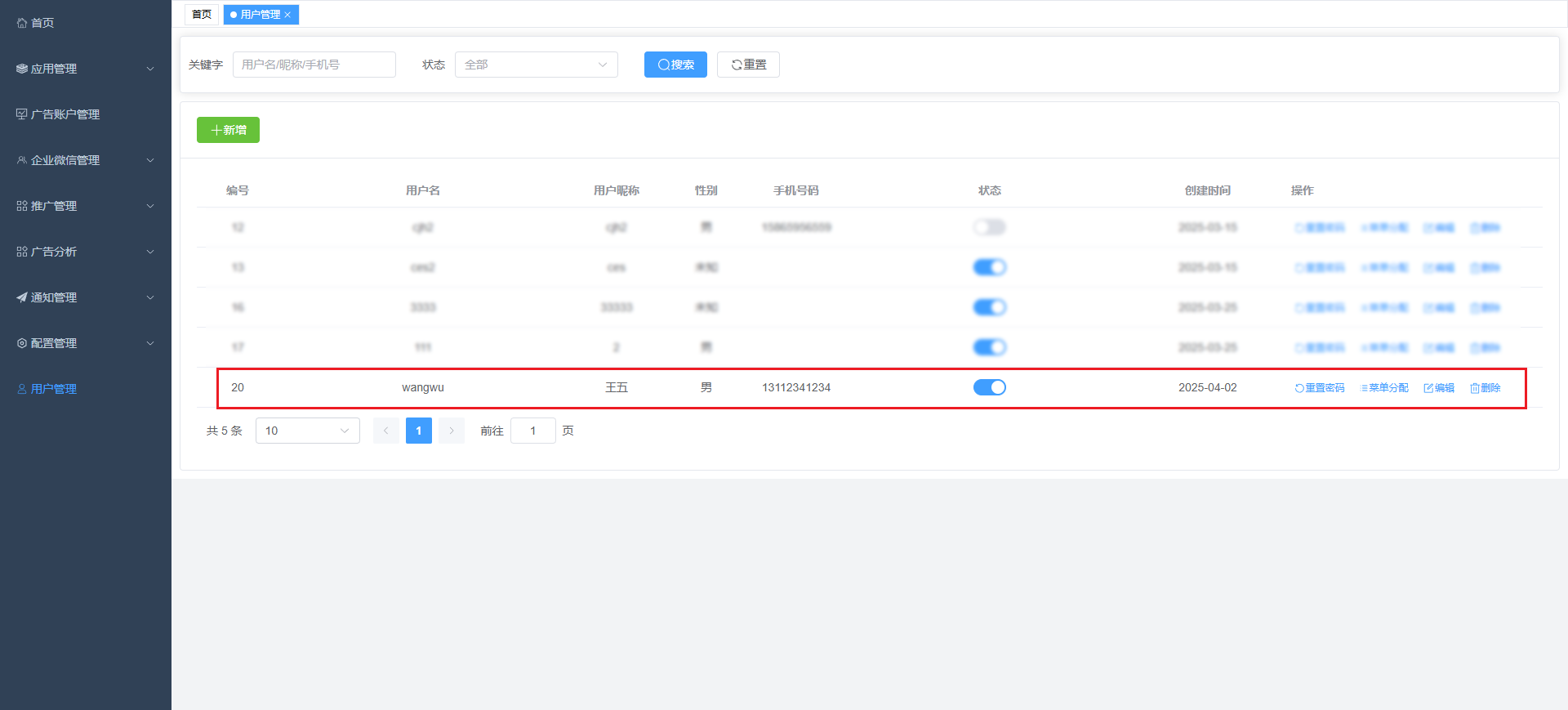Viewport: 1568px width, 710px height.
Task: Close the 用户管理 tab with X
Action: coord(287,15)
